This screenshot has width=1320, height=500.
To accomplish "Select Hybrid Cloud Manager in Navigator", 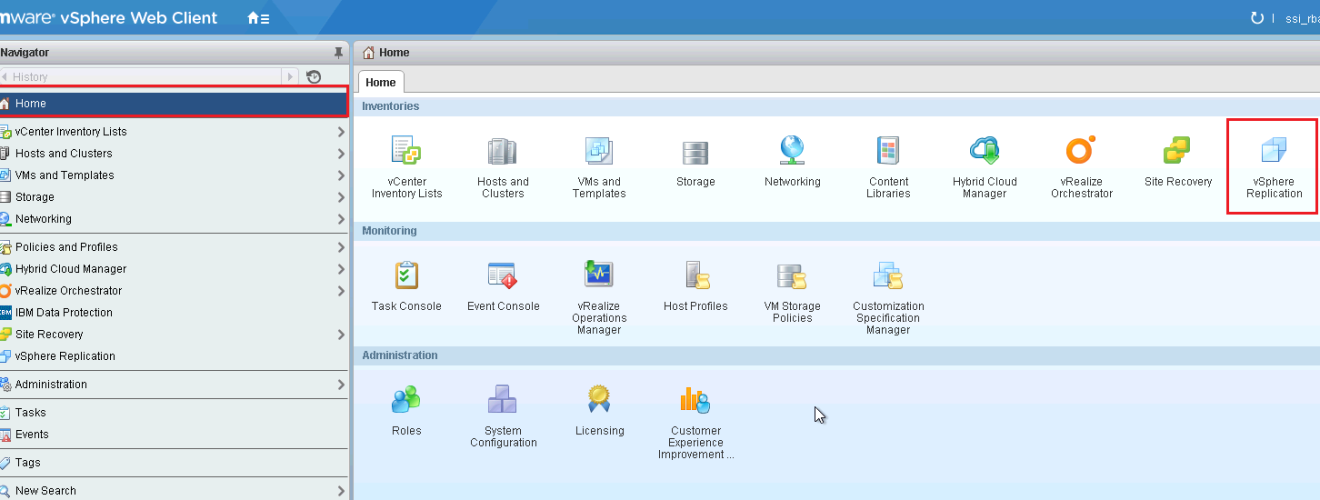I will (x=174, y=269).
